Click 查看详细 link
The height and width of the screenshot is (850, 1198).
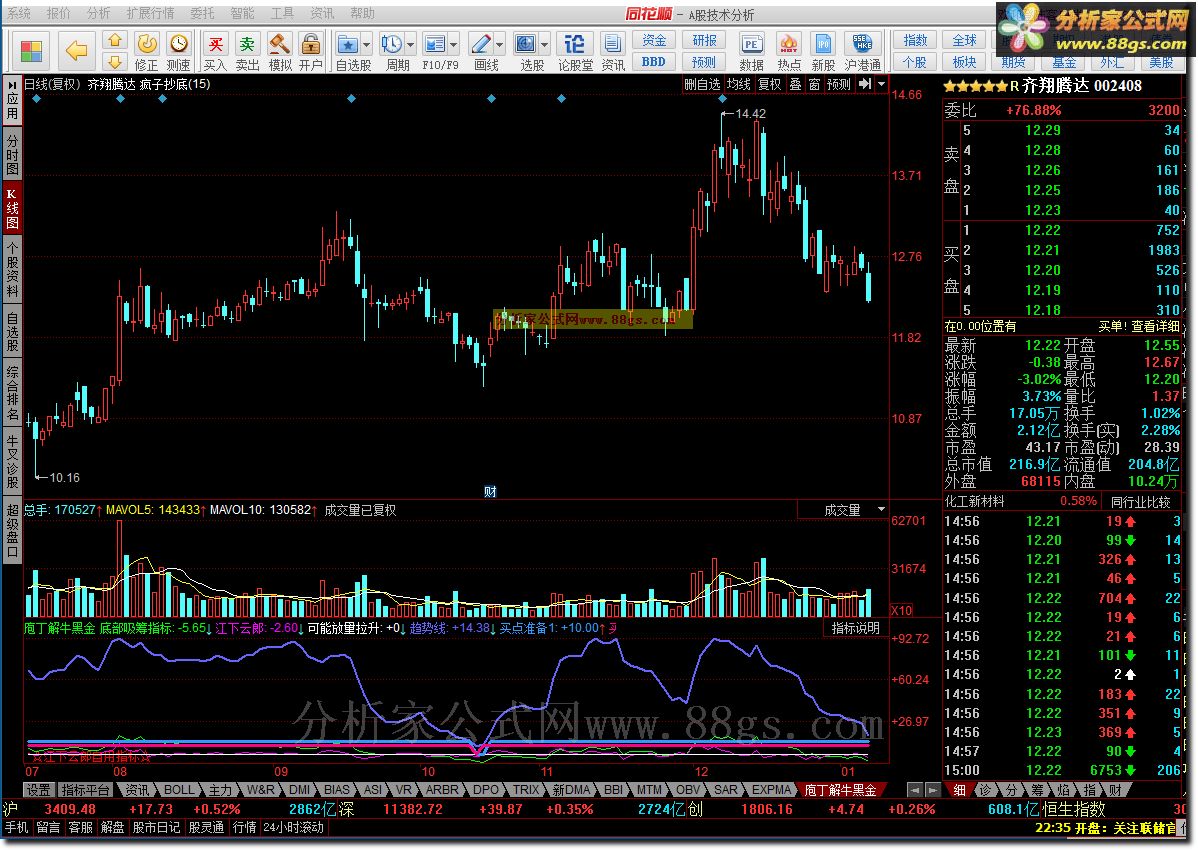pos(1156,326)
